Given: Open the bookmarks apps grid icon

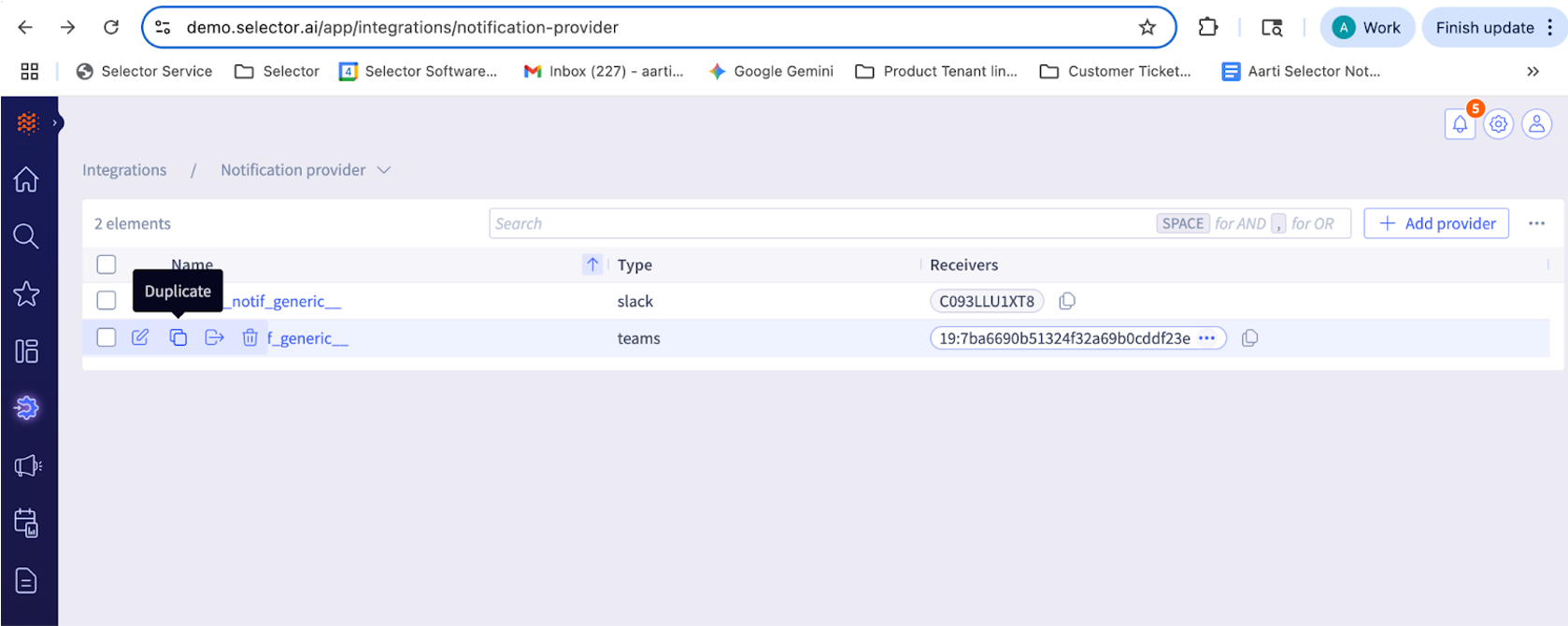Looking at the screenshot, I should [30, 71].
